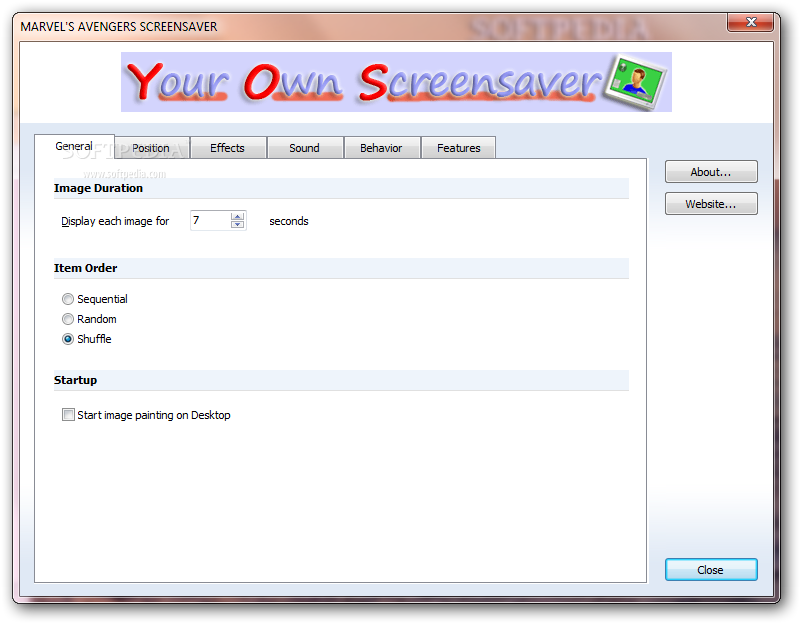Open the Position tab
Image resolution: width=801 pixels, height=624 pixels.
pyautogui.click(x=152, y=148)
